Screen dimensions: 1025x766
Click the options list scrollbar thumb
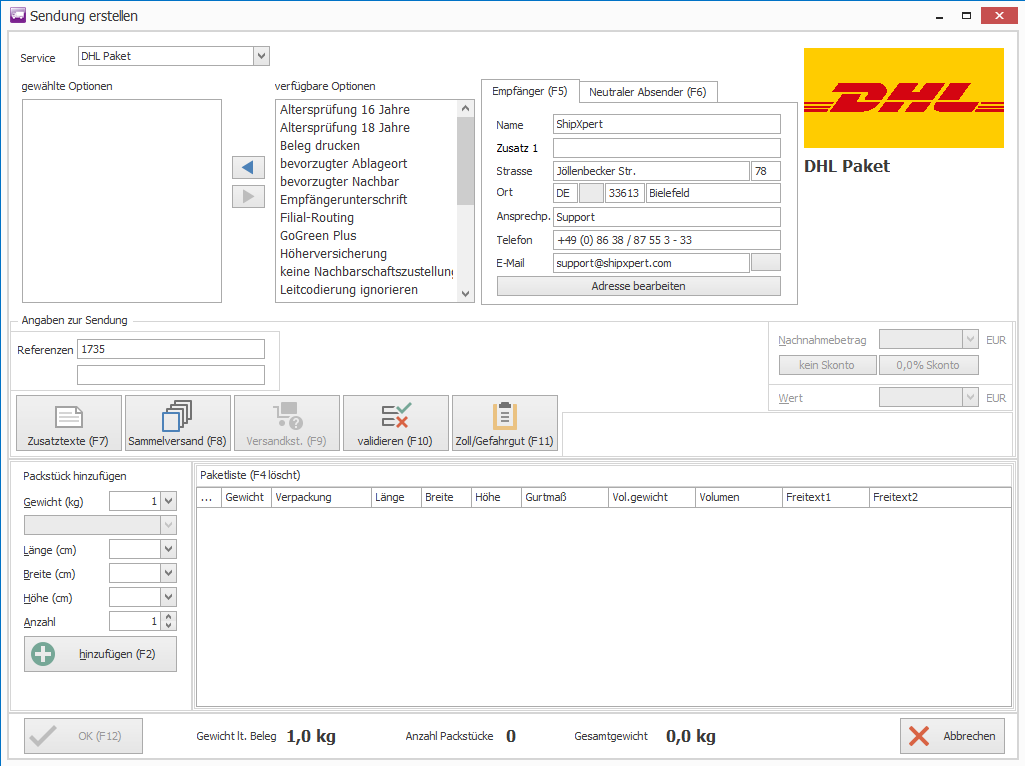465,161
